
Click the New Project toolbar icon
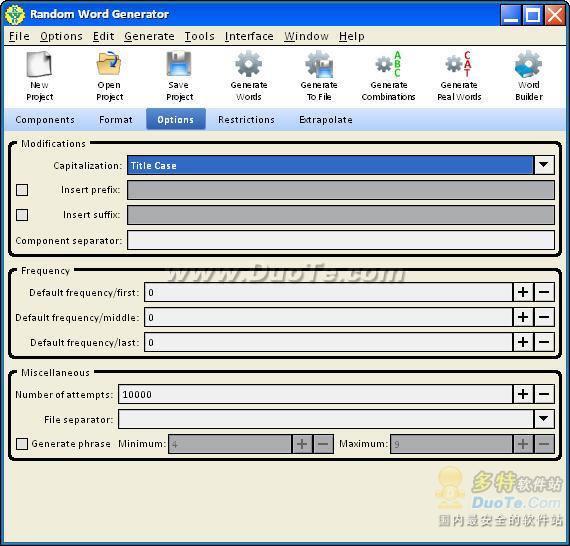click(39, 65)
